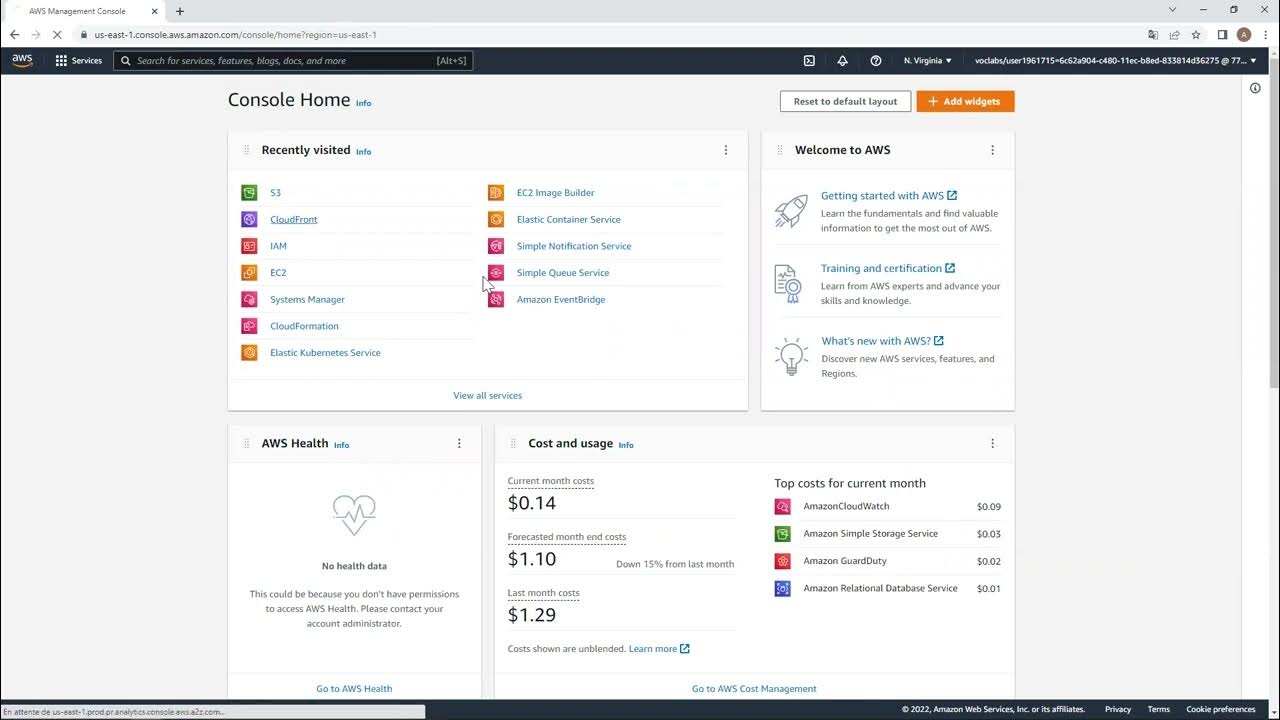Screen dimensions: 1280x720
Task: Open the notifications bell
Action: pyautogui.click(x=842, y=60)
